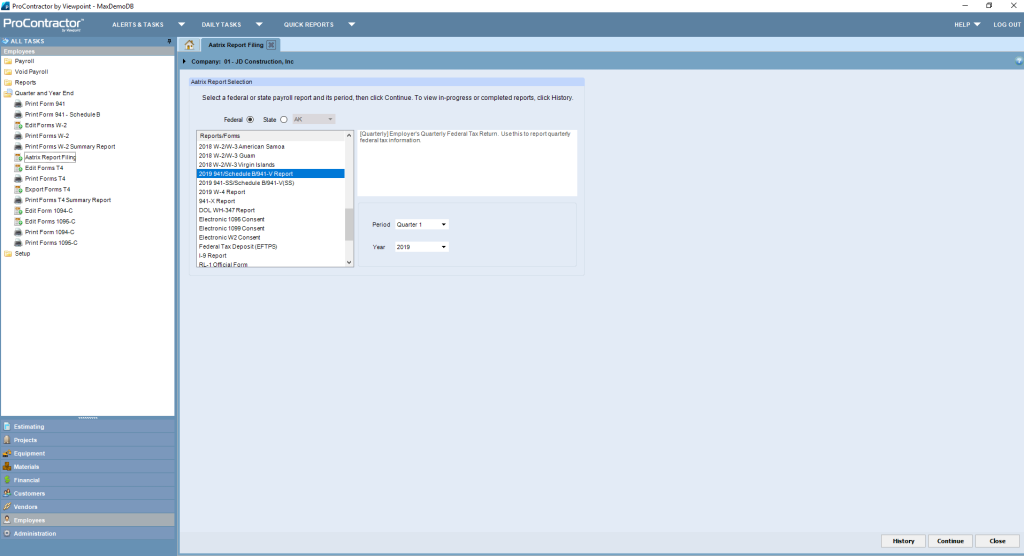The width and height of the screenshot is (1024, 556).
Task: Select the State radio button
Action: click(x=284, y=119)
